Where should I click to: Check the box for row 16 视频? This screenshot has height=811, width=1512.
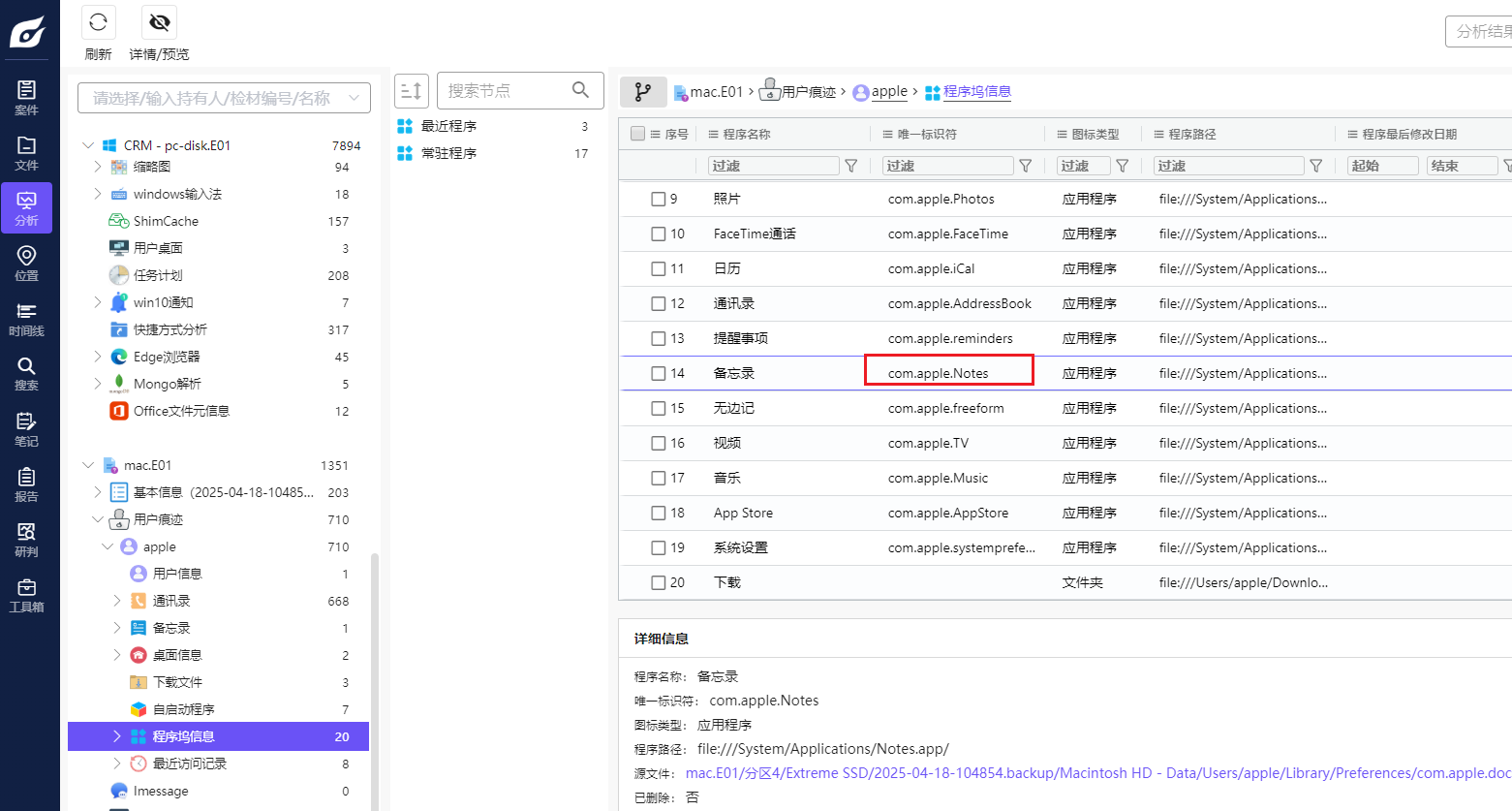coord(659,443)
